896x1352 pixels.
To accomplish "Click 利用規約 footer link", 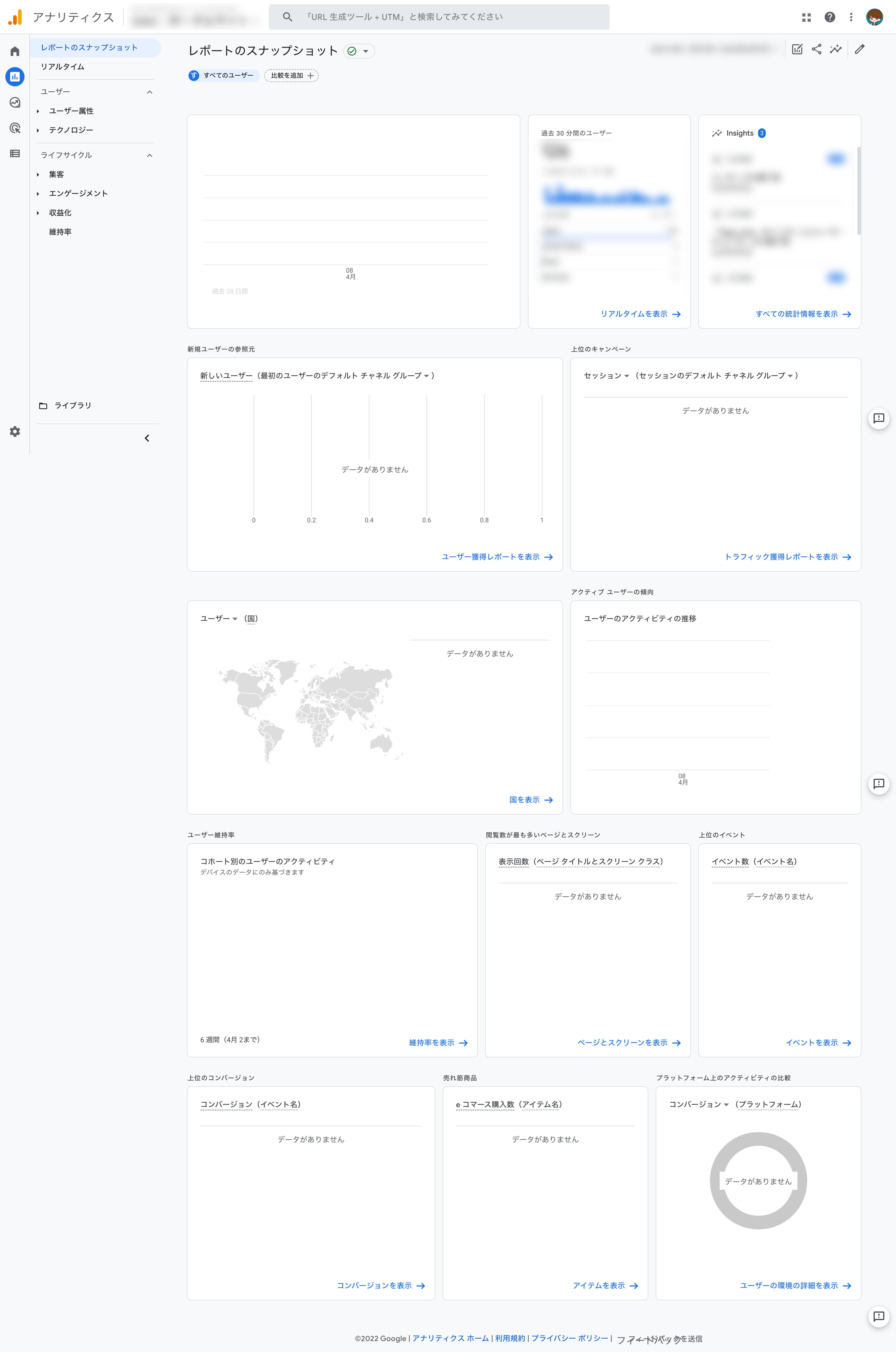I will [x=510, y=1338].
